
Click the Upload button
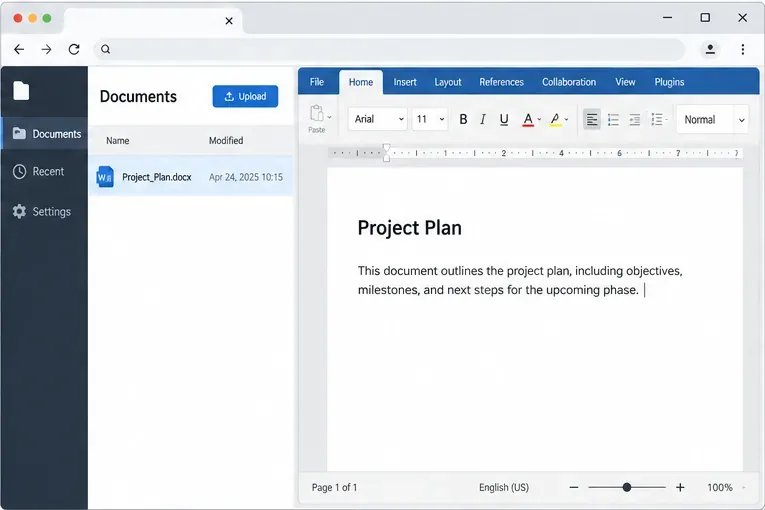point(245,96)
